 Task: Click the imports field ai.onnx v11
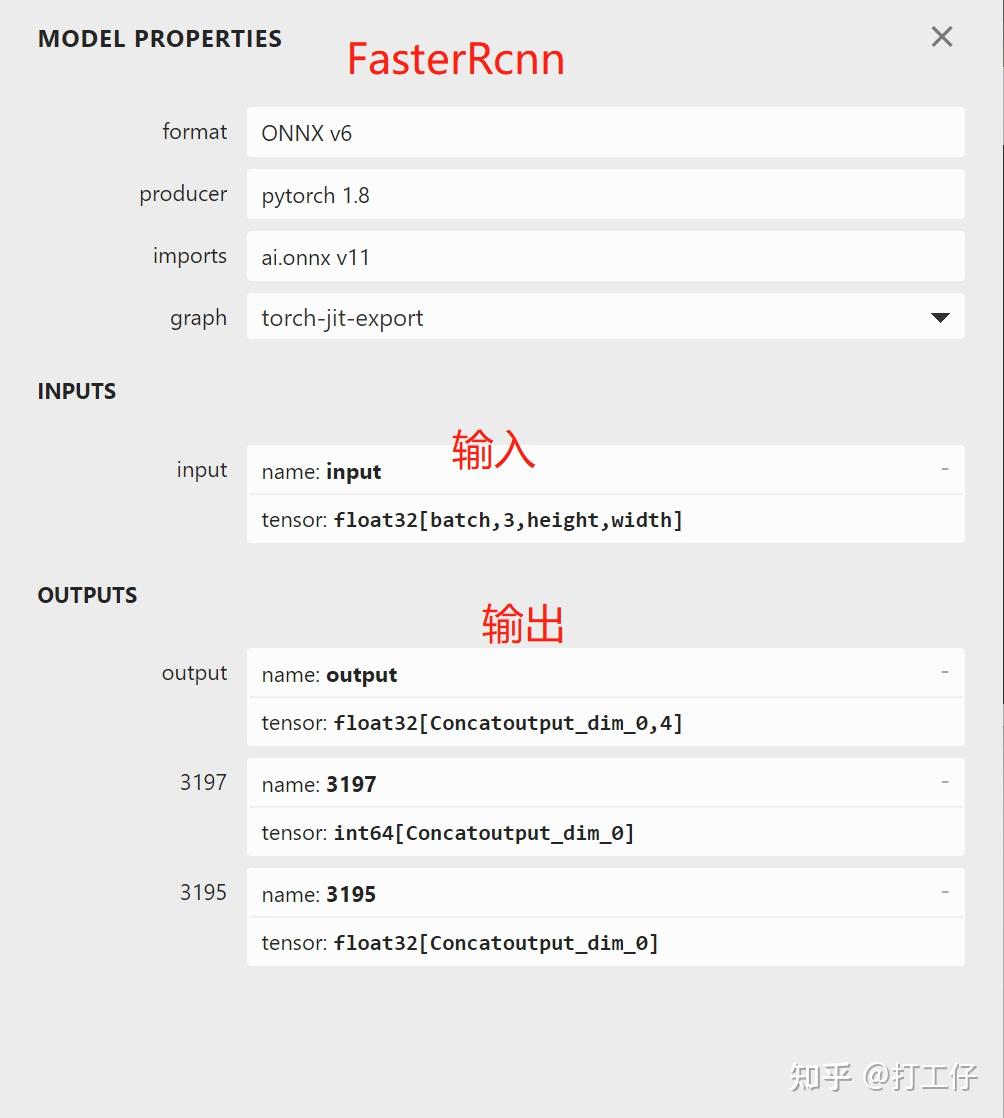605,256
